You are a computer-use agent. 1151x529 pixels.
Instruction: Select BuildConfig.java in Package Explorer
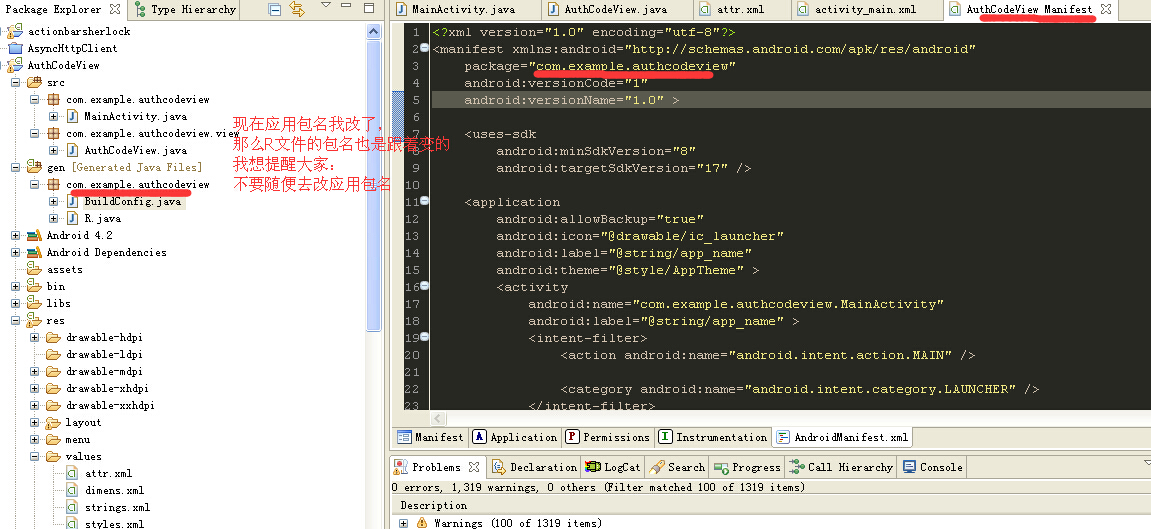132,202
